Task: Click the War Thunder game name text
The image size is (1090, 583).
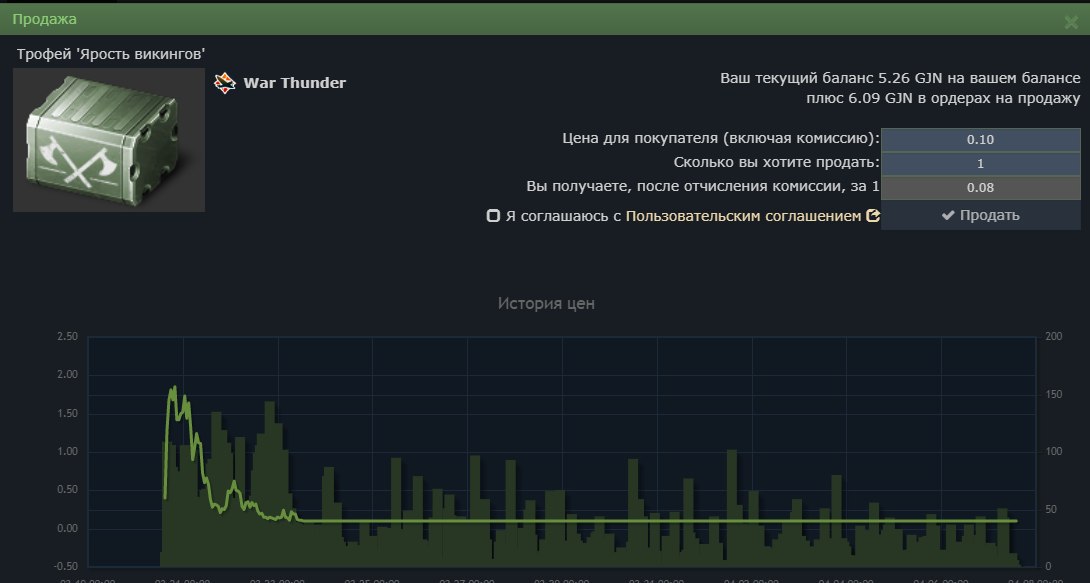Action: [295, 83]
